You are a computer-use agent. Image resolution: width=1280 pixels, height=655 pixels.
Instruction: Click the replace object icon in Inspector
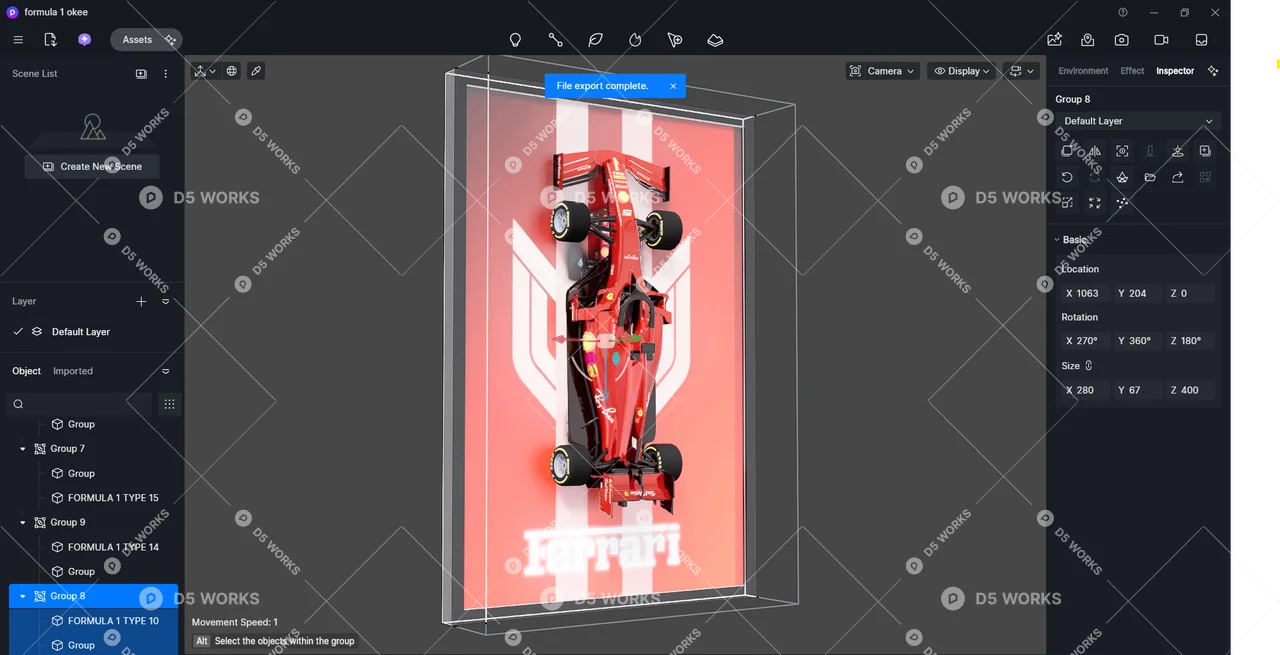[x=1067, y=203]
